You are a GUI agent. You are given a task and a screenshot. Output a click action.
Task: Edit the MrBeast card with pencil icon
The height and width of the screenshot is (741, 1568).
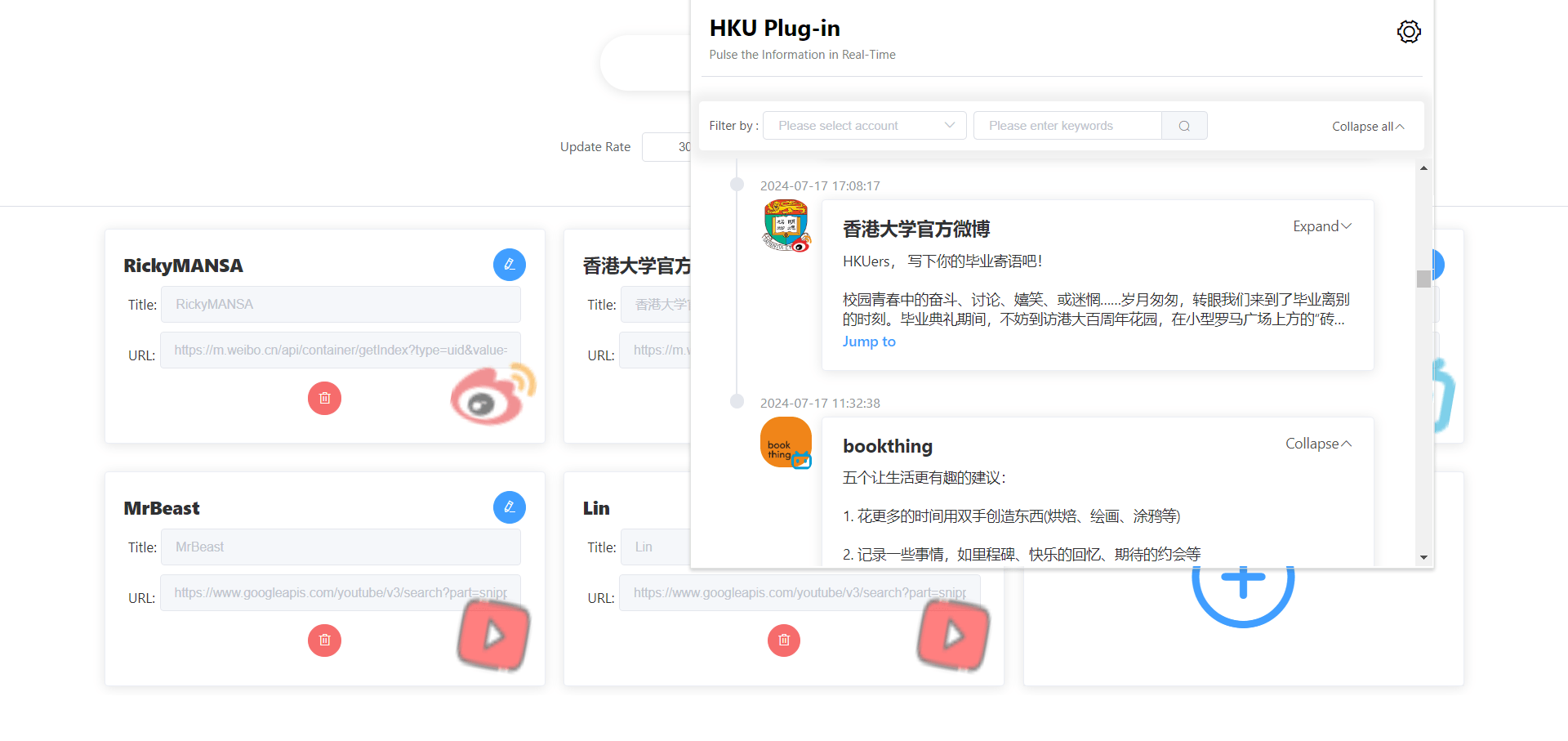point(510,507)
